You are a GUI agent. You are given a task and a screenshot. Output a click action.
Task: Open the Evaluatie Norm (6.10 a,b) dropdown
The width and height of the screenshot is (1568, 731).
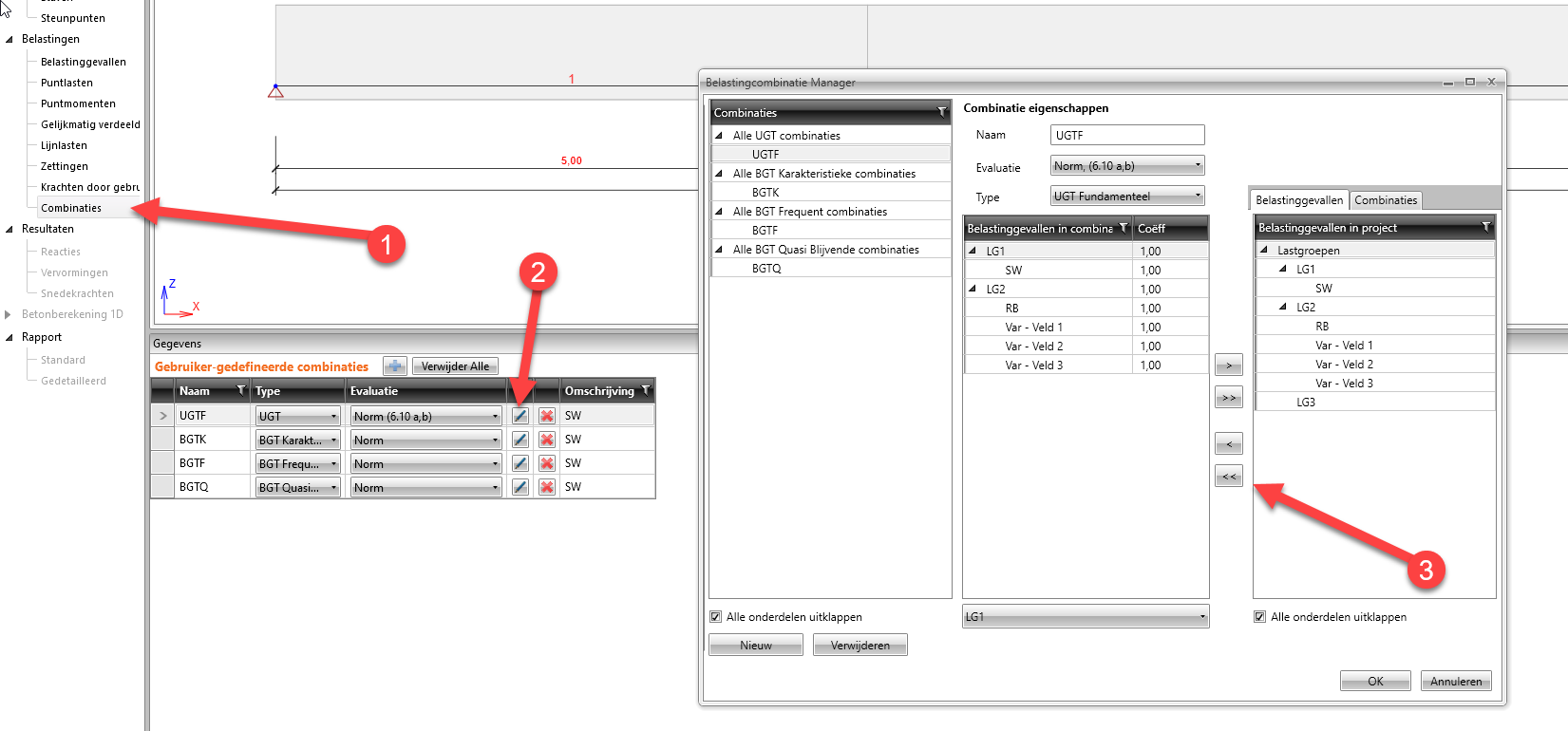pyautogui.click(x=1127, y=166)
